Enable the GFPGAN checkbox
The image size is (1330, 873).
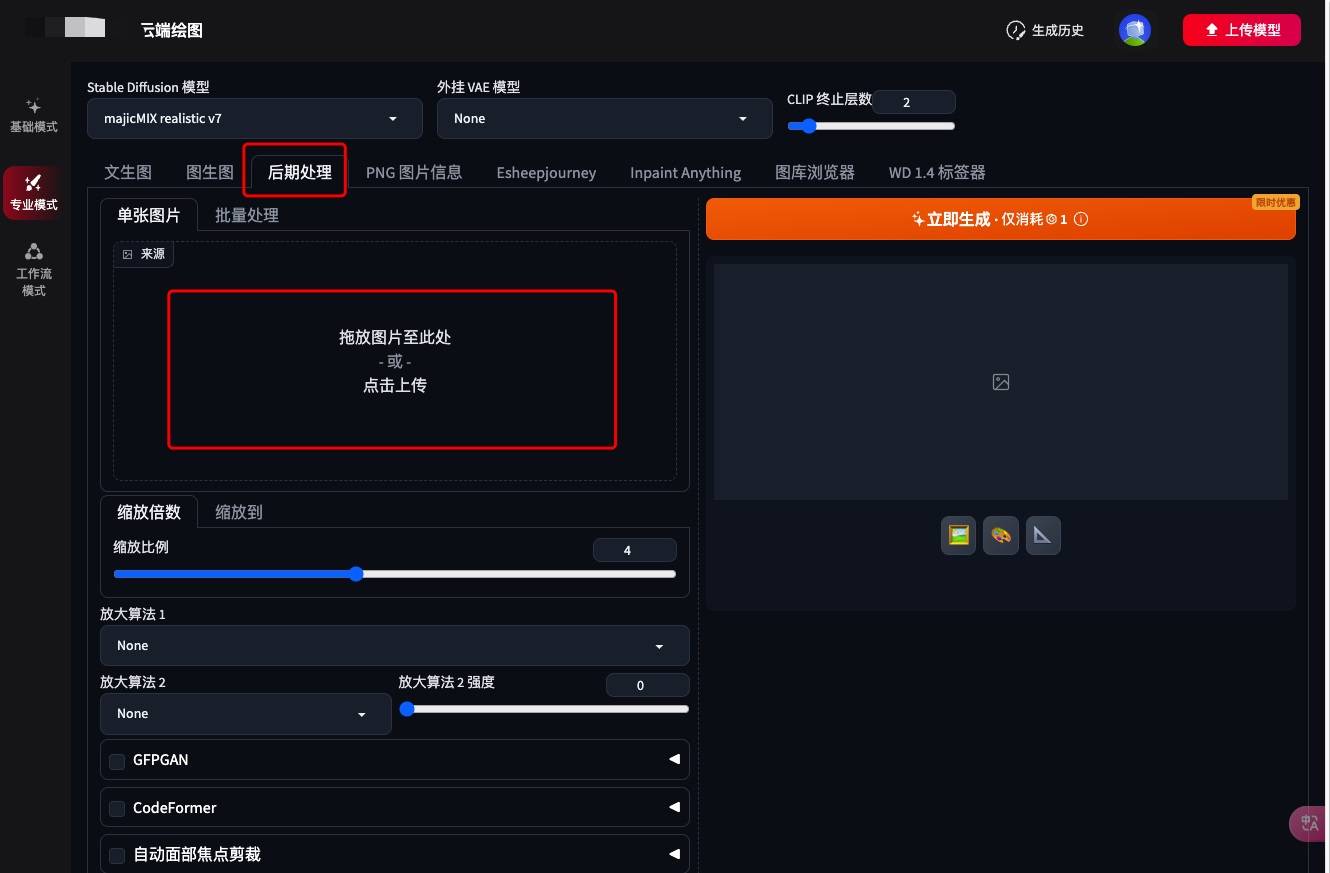117,760
